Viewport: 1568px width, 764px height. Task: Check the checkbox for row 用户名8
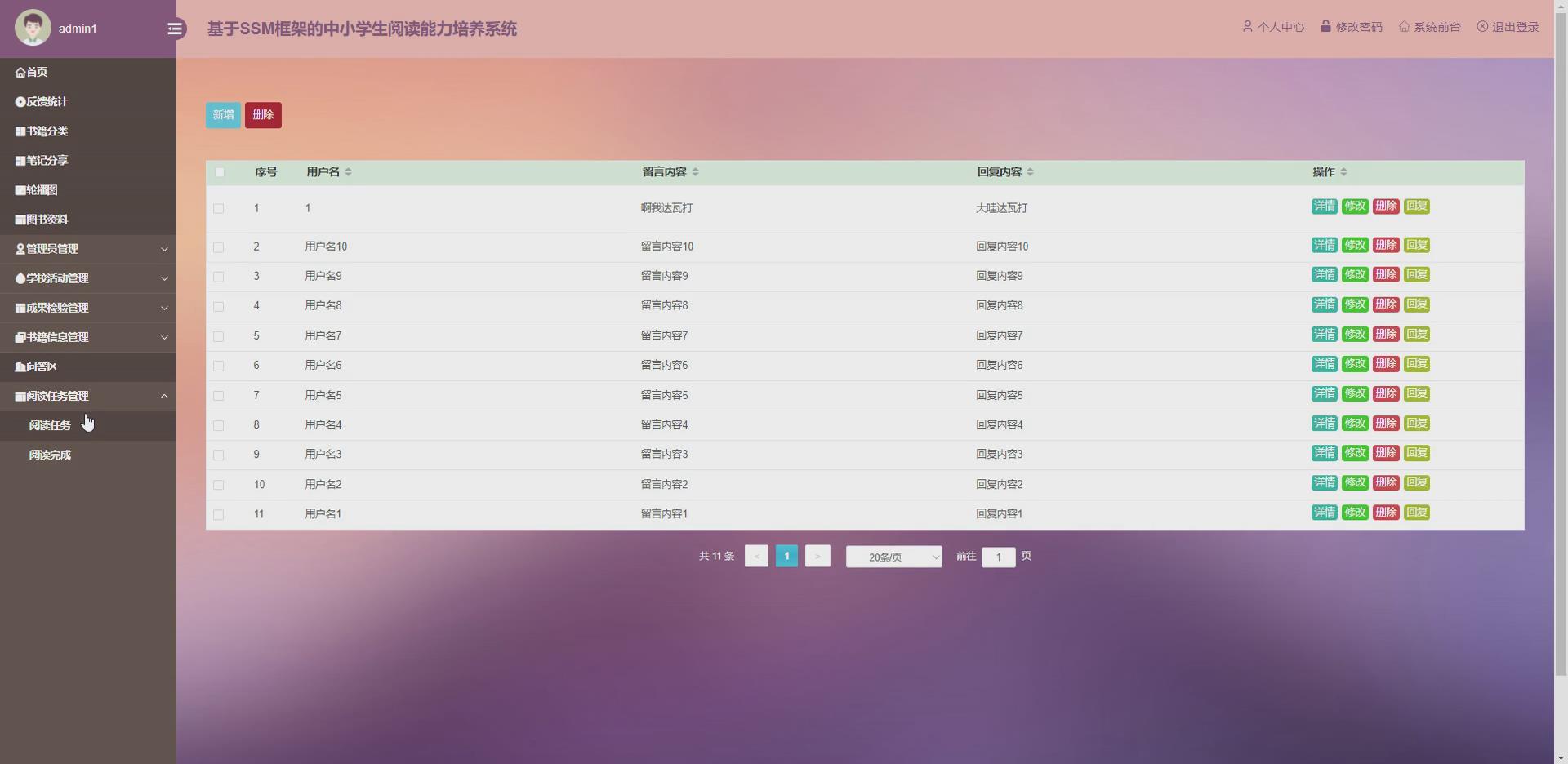click(218, 307)
